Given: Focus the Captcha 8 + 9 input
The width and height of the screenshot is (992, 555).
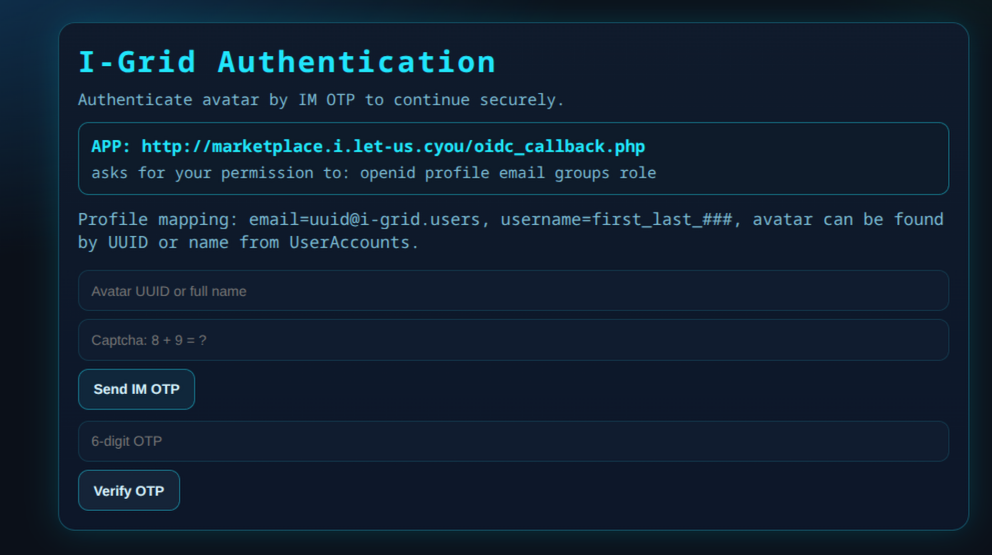Looking at the screenshot, I should point(513,340).
